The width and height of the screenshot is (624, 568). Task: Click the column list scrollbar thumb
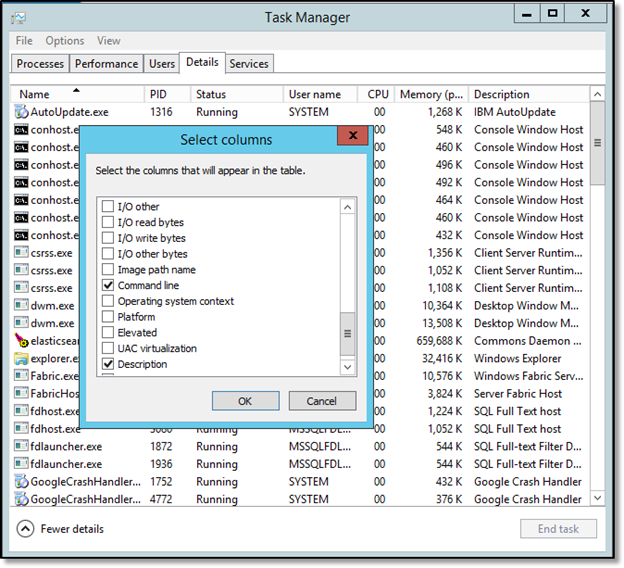[347, 334]
